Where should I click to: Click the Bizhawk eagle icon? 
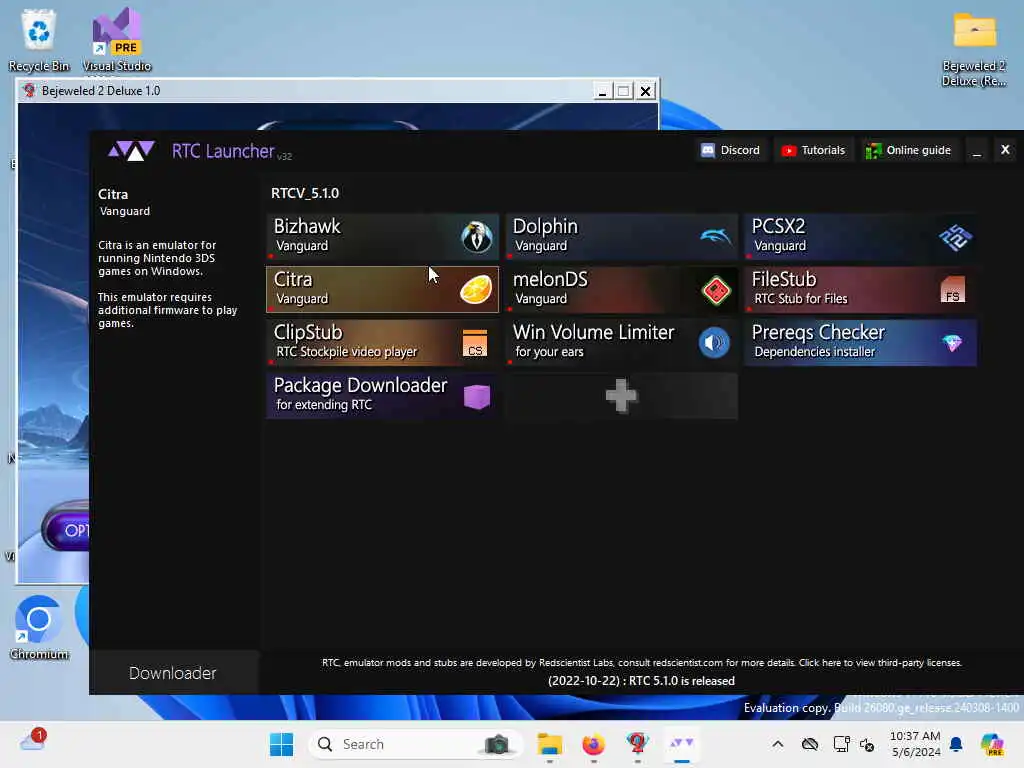click(x=477, y=236)
